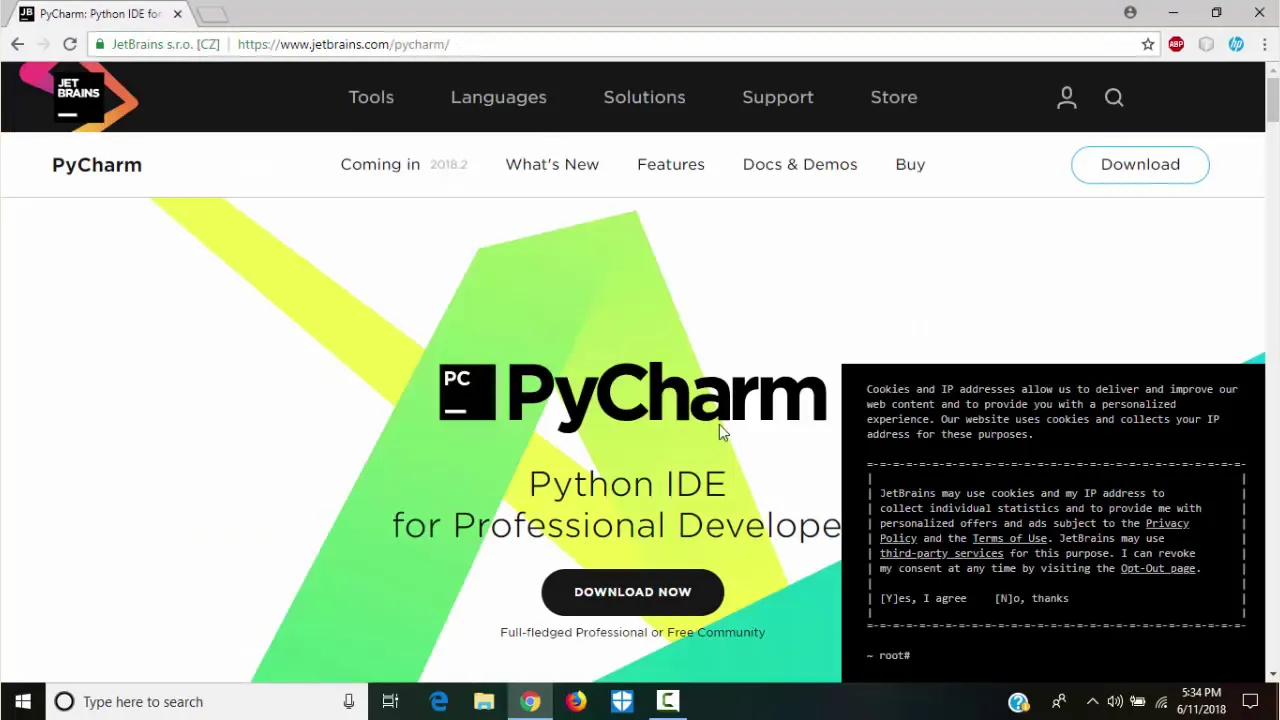Open the What's New page
This screenshot has width=1280, height=720.
point(552,164)
